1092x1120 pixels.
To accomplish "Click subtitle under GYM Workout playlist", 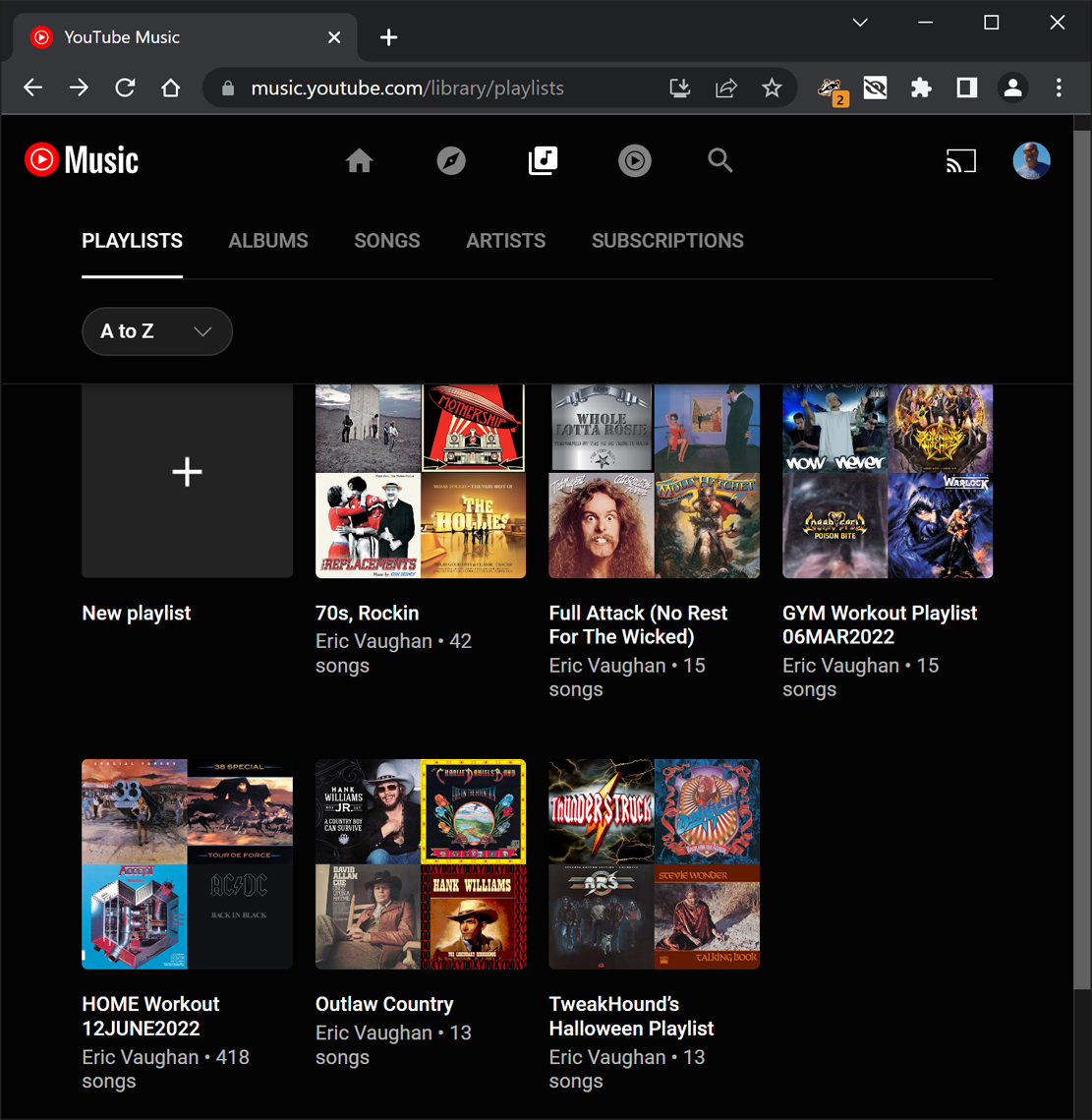I will click(861, 678).
